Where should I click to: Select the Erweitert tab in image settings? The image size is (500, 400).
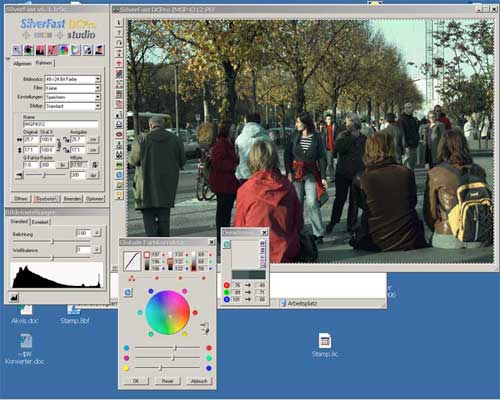point(40,222)
